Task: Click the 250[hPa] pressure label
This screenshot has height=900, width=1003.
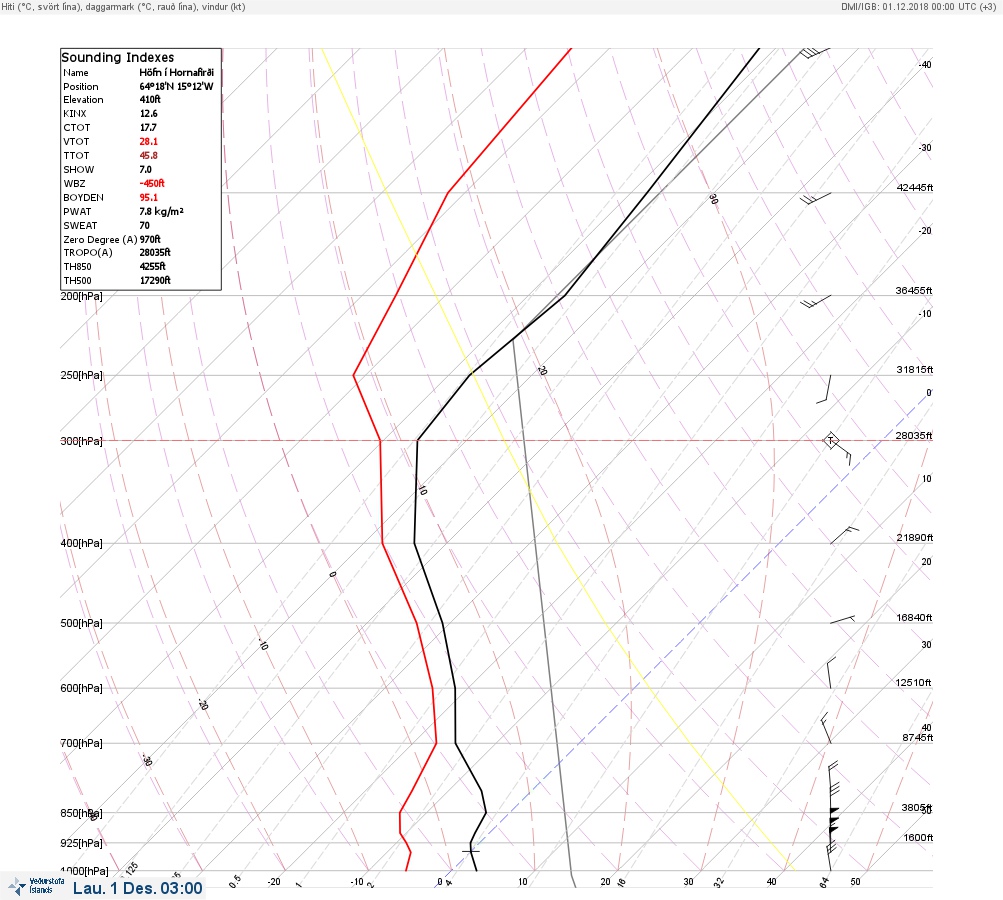Action: tap(81, 375)
